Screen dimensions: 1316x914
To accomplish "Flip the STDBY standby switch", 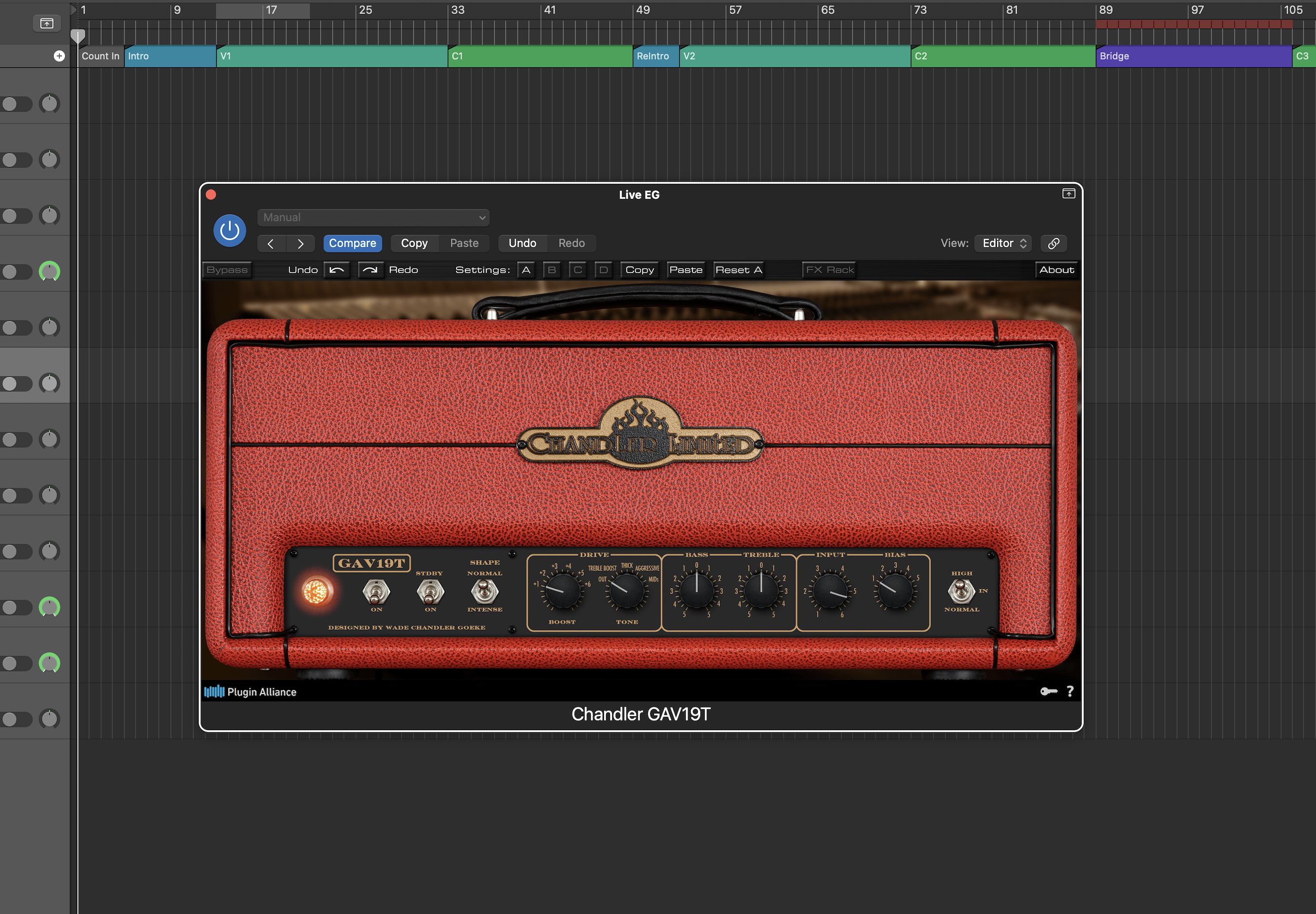I will point(430,591).
